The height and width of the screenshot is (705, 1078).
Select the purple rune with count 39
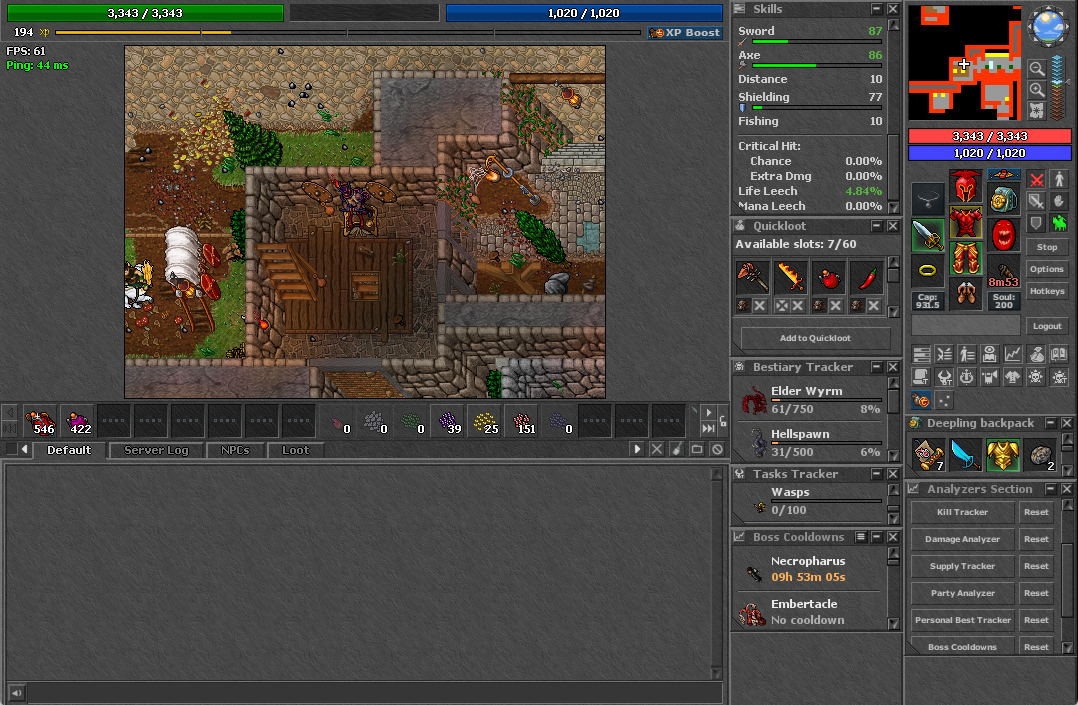click(448, 421)
